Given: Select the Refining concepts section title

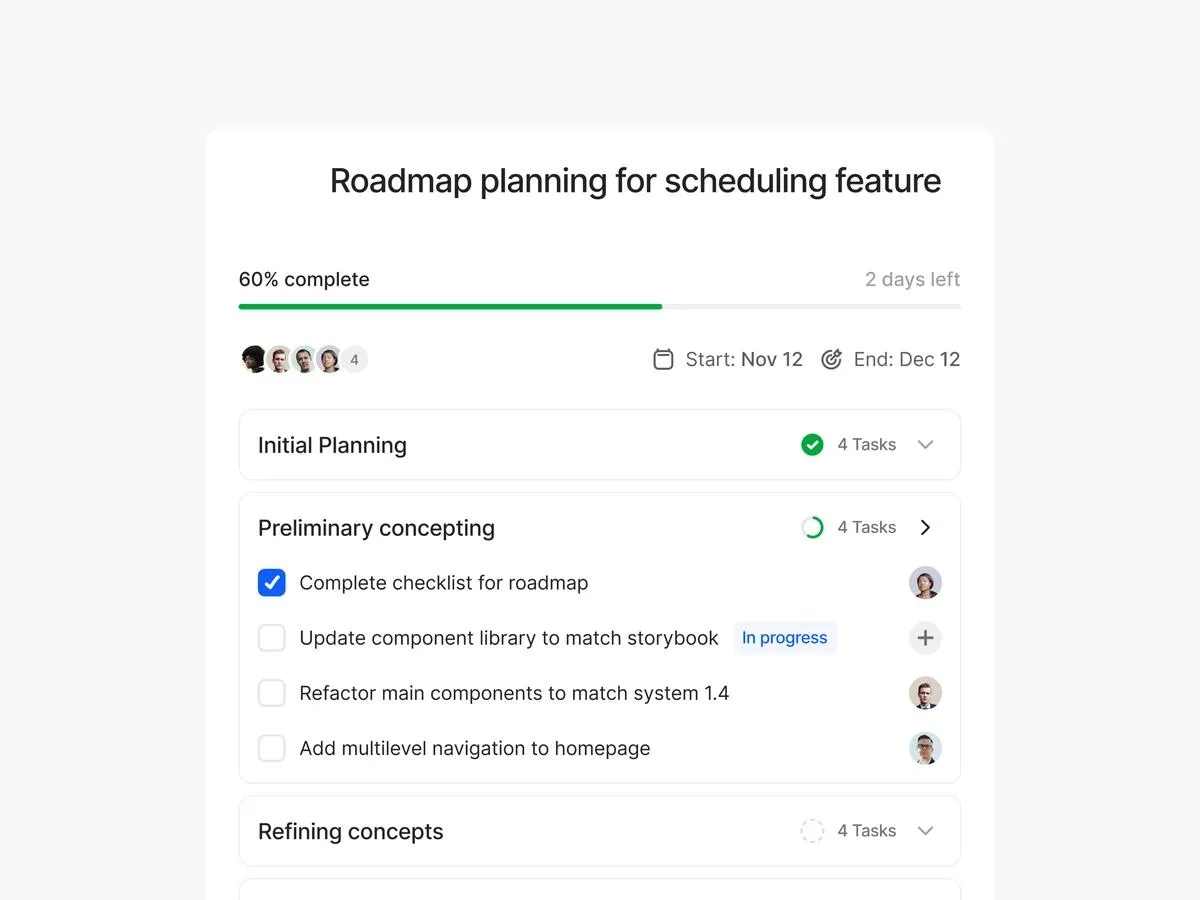Looking at the screenshot, I should [350, 831].
